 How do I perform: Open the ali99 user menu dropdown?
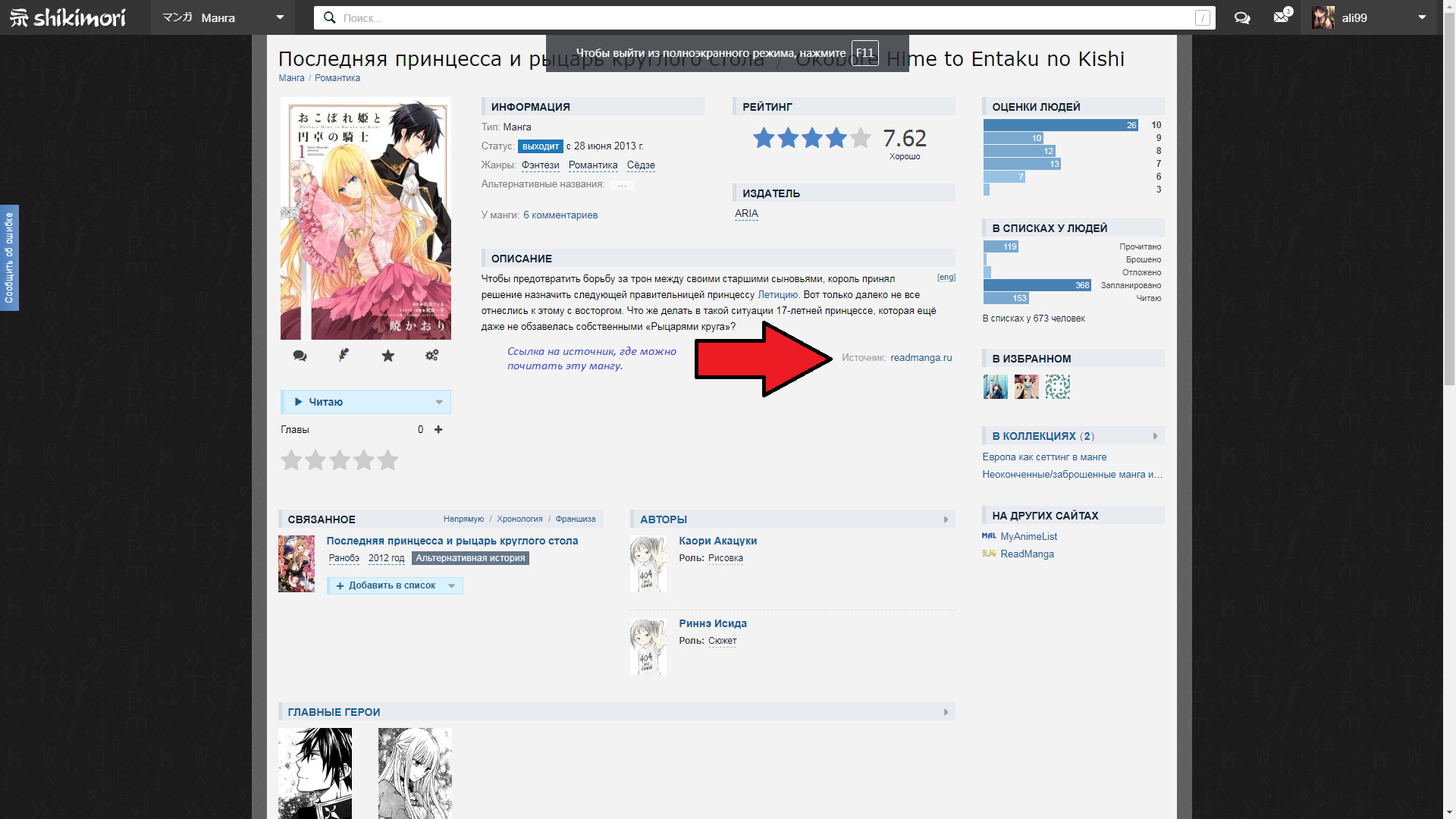click(1421, 17)
